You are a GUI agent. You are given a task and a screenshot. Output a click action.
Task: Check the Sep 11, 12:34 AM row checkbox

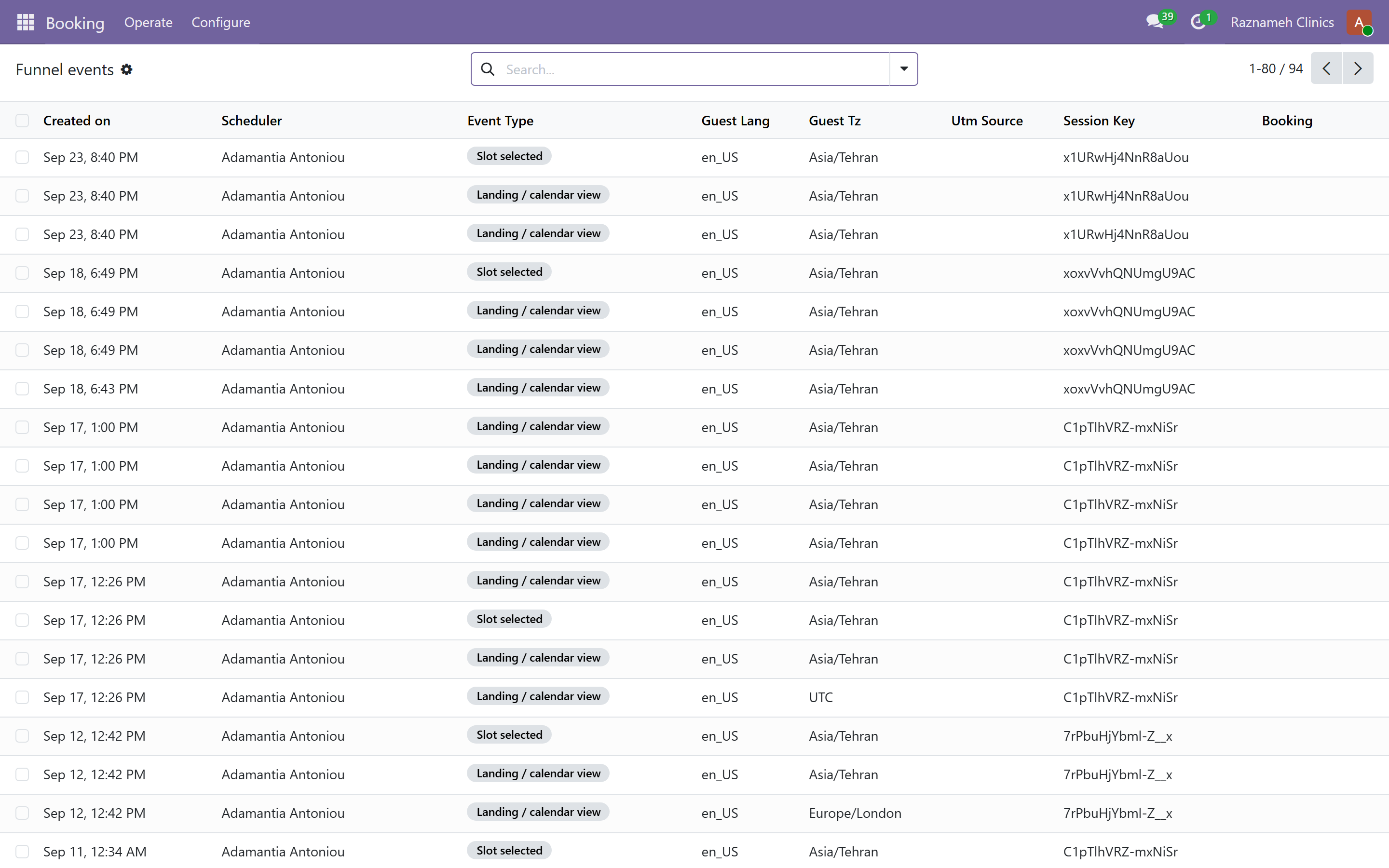point(22,851)
